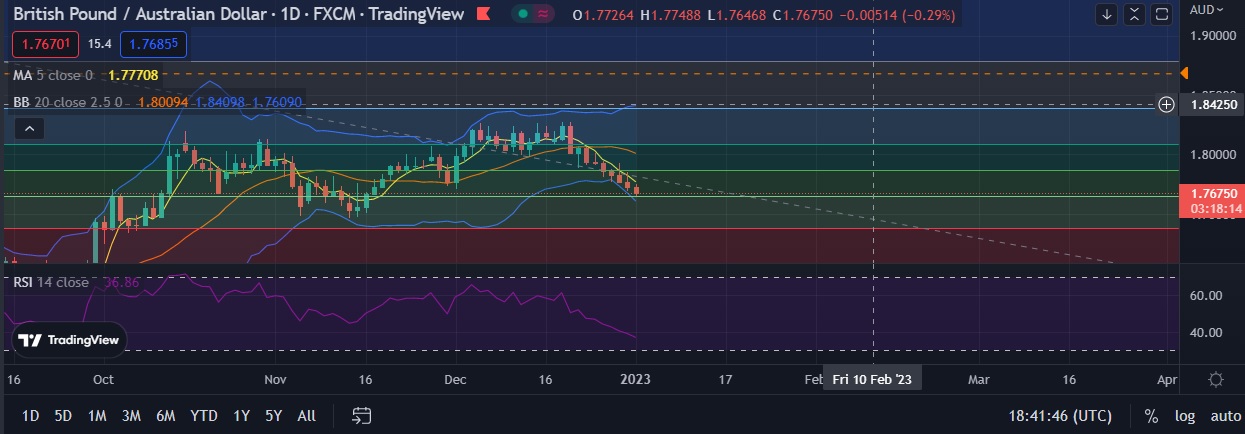This screenshot has width=1245, height=434.
Task: Click the orange alert arrow marker on price axis
Action: [1184, 73]
